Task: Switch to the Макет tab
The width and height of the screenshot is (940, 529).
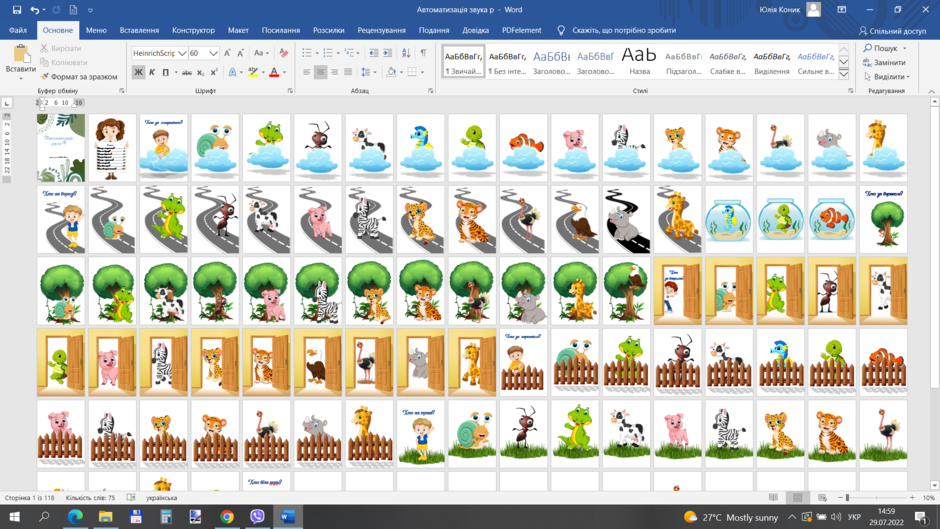Action: coord(238,30)
